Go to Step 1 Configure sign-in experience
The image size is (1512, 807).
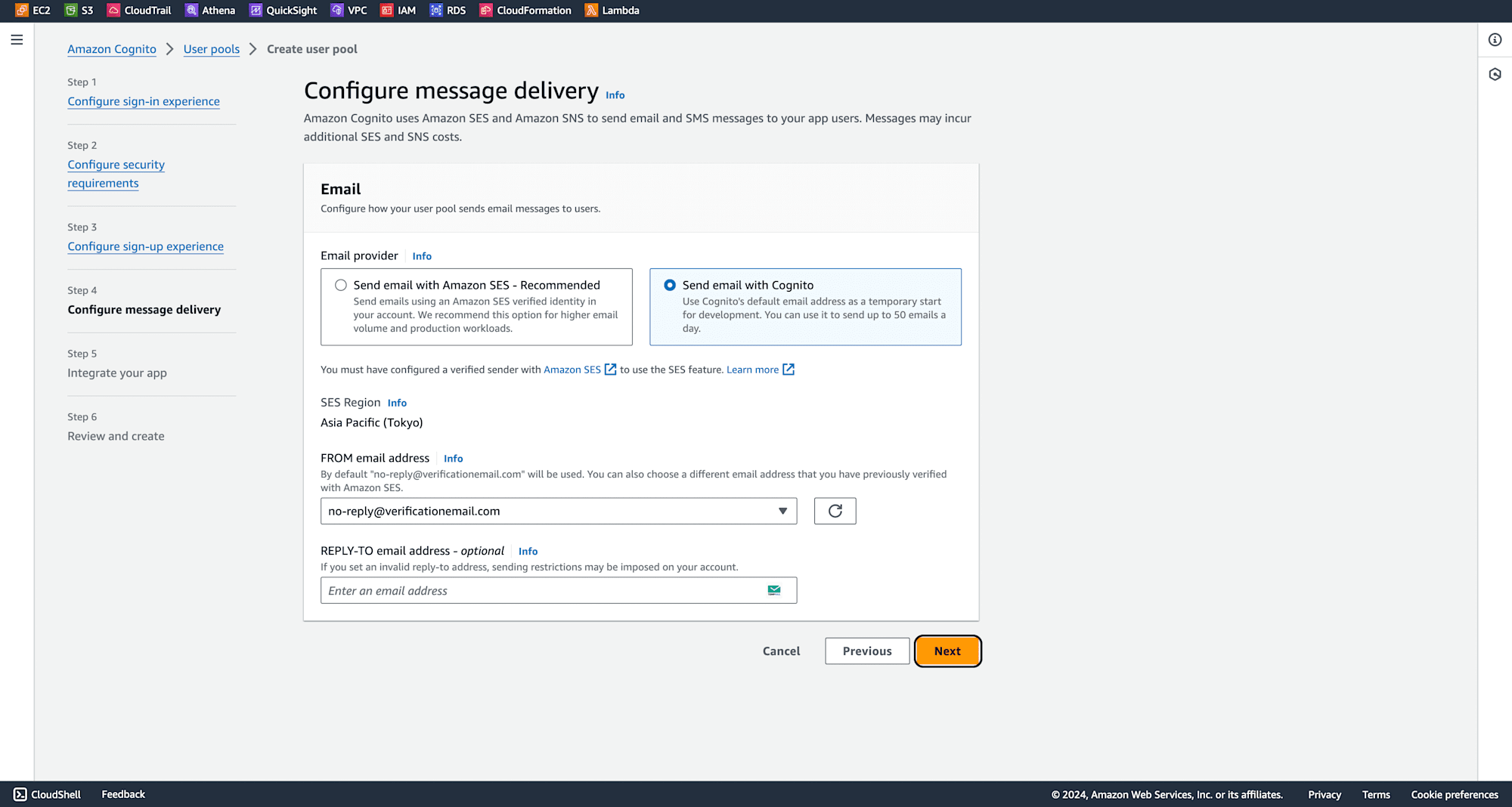(144, 101)
